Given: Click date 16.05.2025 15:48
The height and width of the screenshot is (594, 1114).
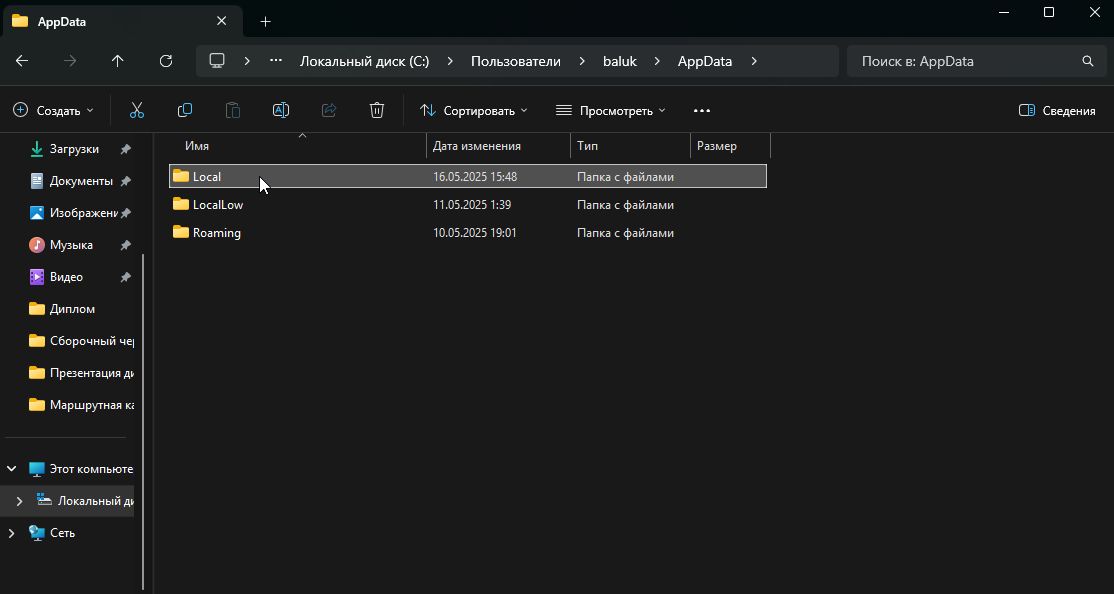Looking at the screenshot, I should point(475,176).
